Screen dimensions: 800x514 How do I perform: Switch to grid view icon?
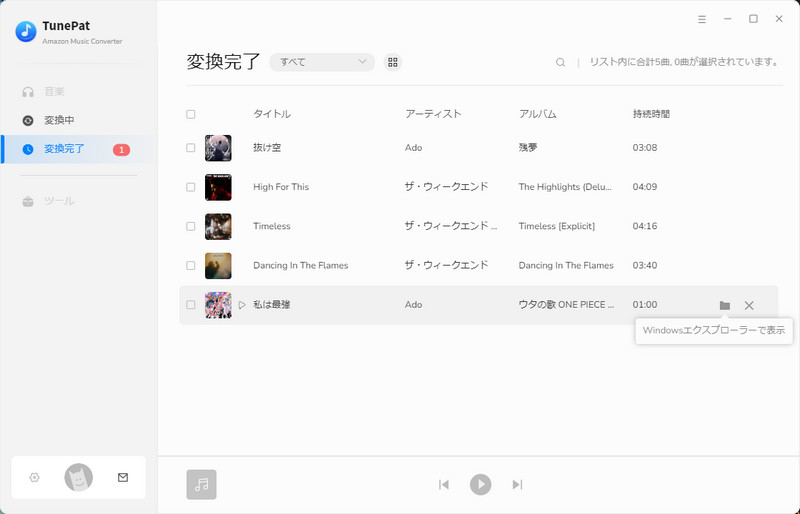tap(392, 62)
